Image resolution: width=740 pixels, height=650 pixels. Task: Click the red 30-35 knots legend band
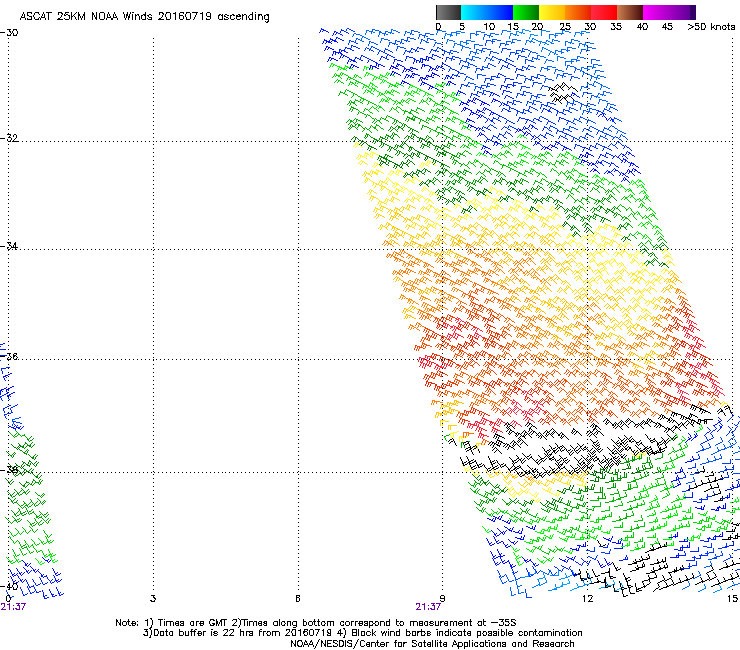pyautogui.click(x=604, y=12)
